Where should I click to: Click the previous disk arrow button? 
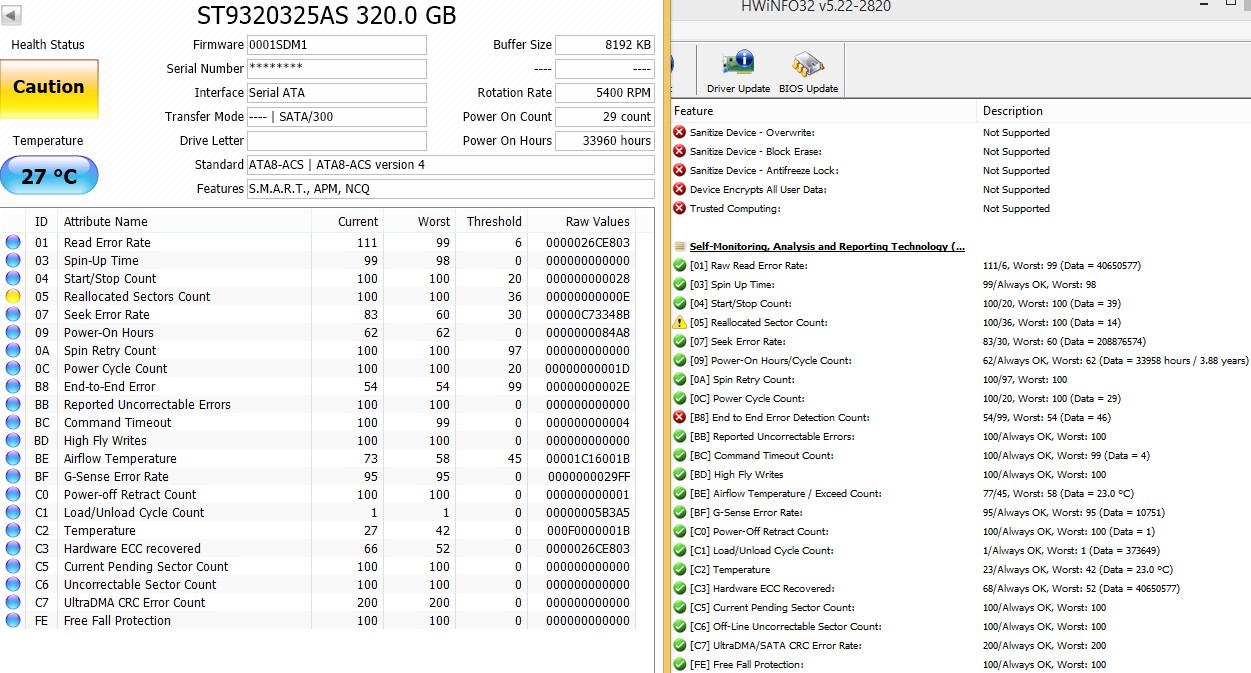point(13,15)
